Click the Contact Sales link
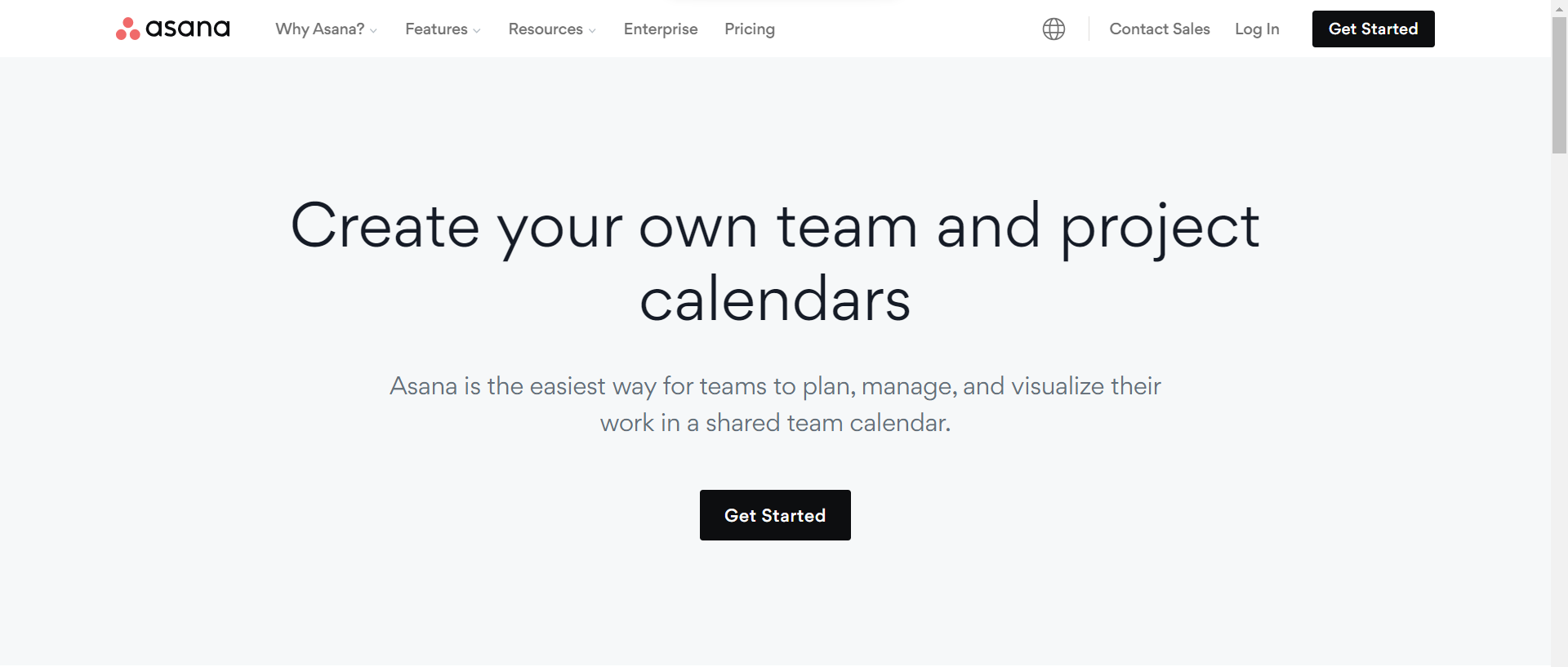This screenshot has width=1568, height=667. point(1160,29)
